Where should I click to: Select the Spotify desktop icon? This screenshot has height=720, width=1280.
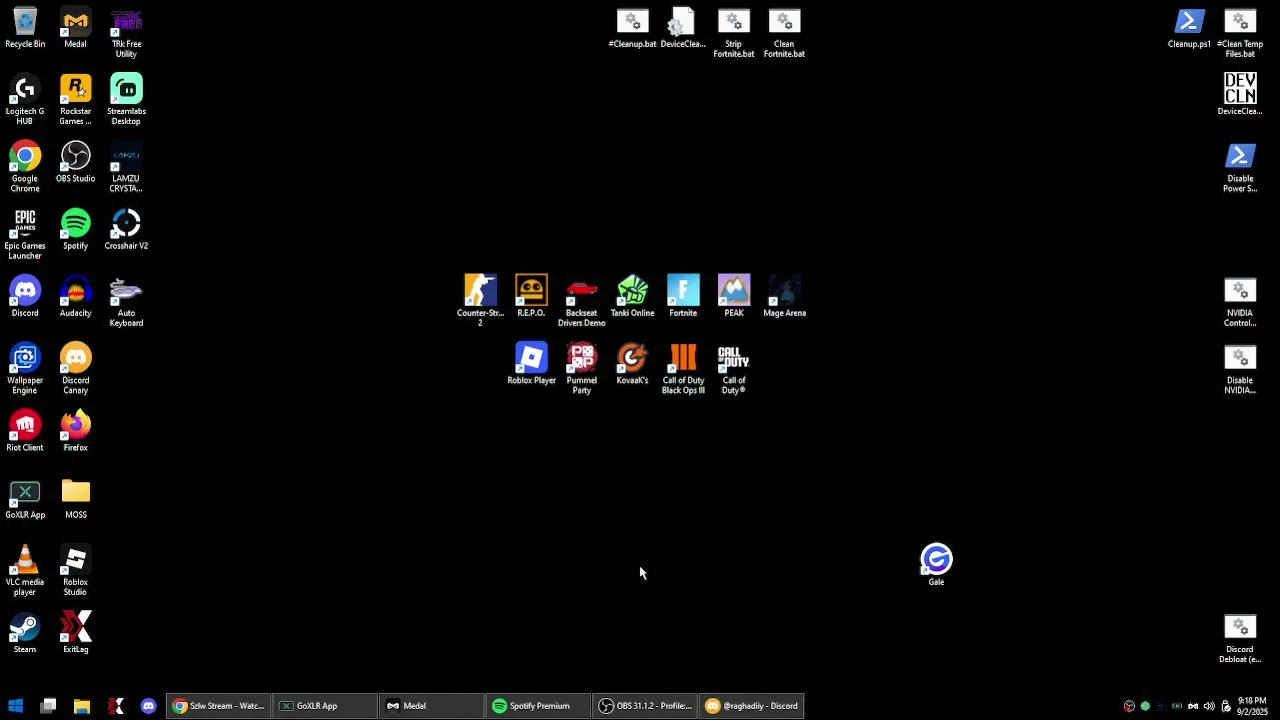click(x=75, y=229)
